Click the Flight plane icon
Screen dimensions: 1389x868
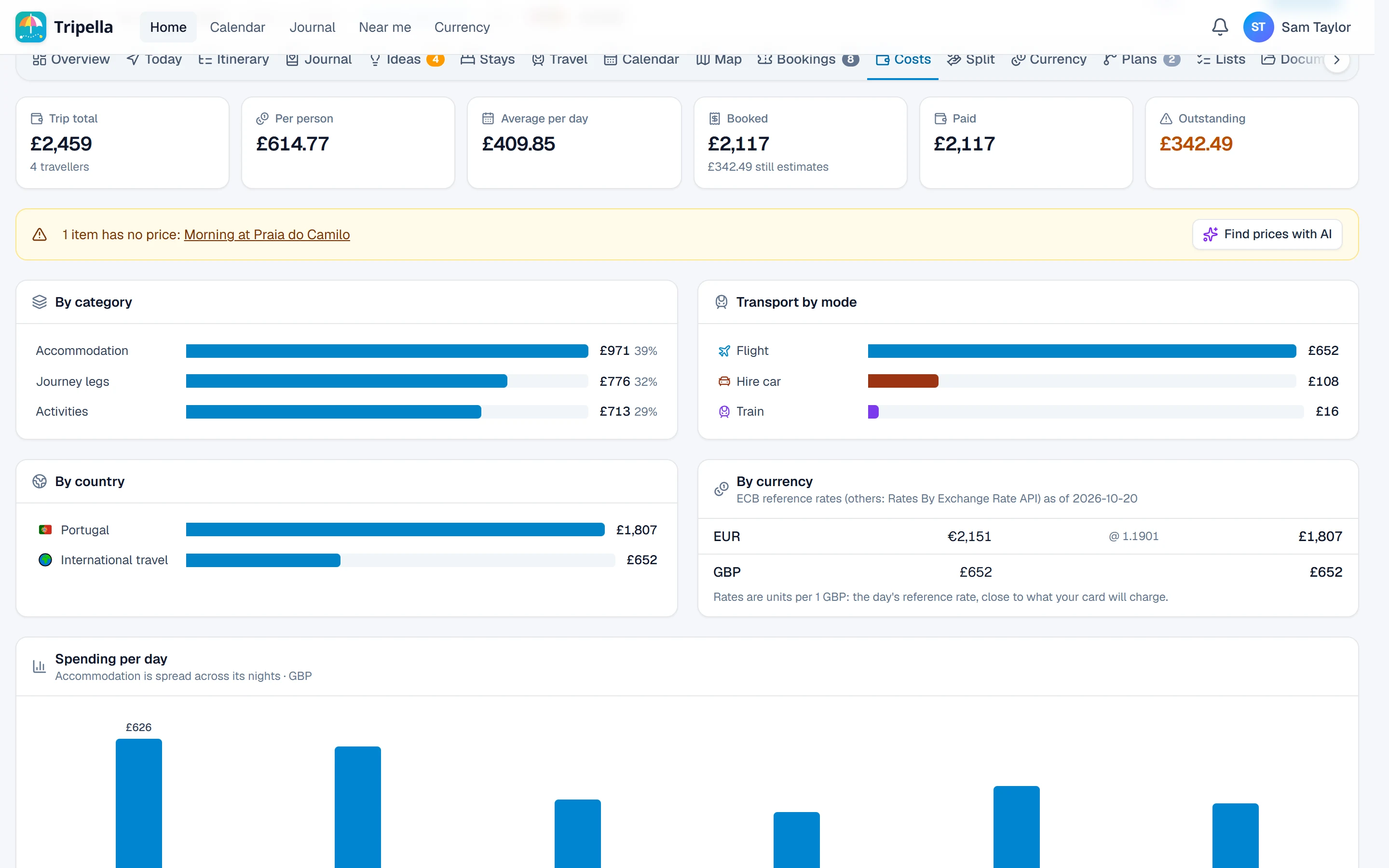[724, 351]
